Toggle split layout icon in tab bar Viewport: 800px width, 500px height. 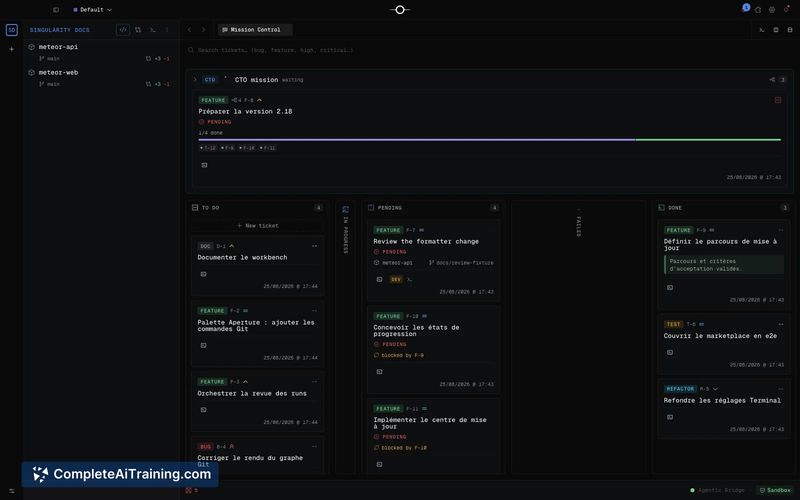[x=776, y=30]
